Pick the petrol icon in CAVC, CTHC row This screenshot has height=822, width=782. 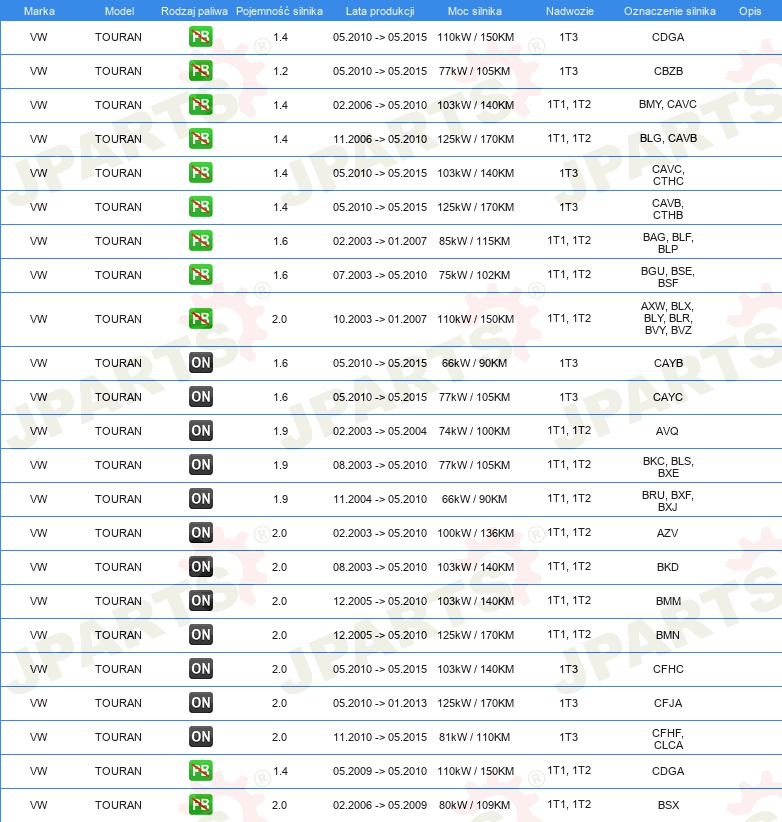201,173
